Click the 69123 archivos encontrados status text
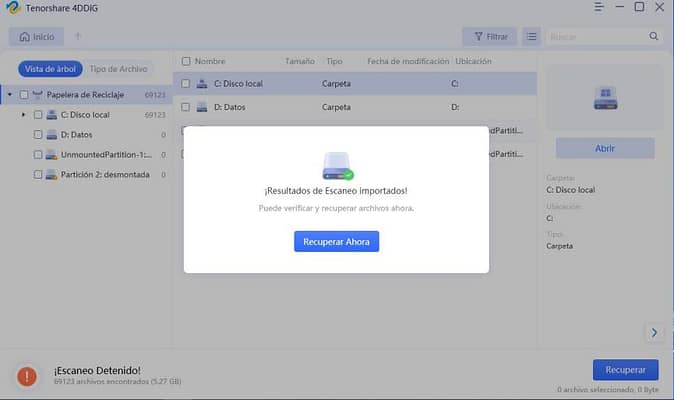This screenshot has width=674, height=400. [117, 381]
